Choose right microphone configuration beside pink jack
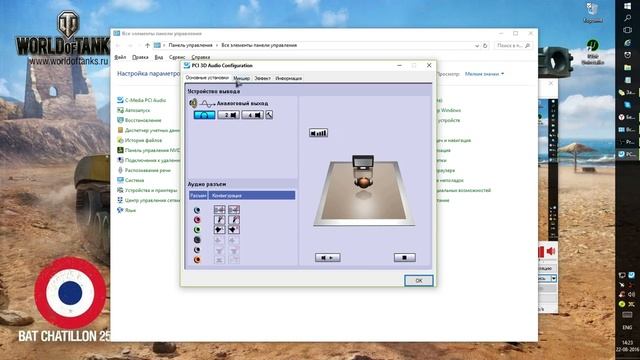 point(234,220)
